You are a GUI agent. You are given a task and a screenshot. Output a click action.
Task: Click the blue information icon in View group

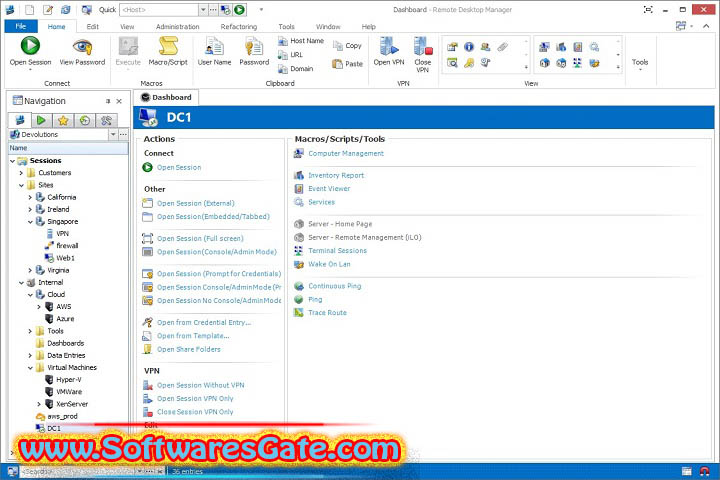[469, 47]
